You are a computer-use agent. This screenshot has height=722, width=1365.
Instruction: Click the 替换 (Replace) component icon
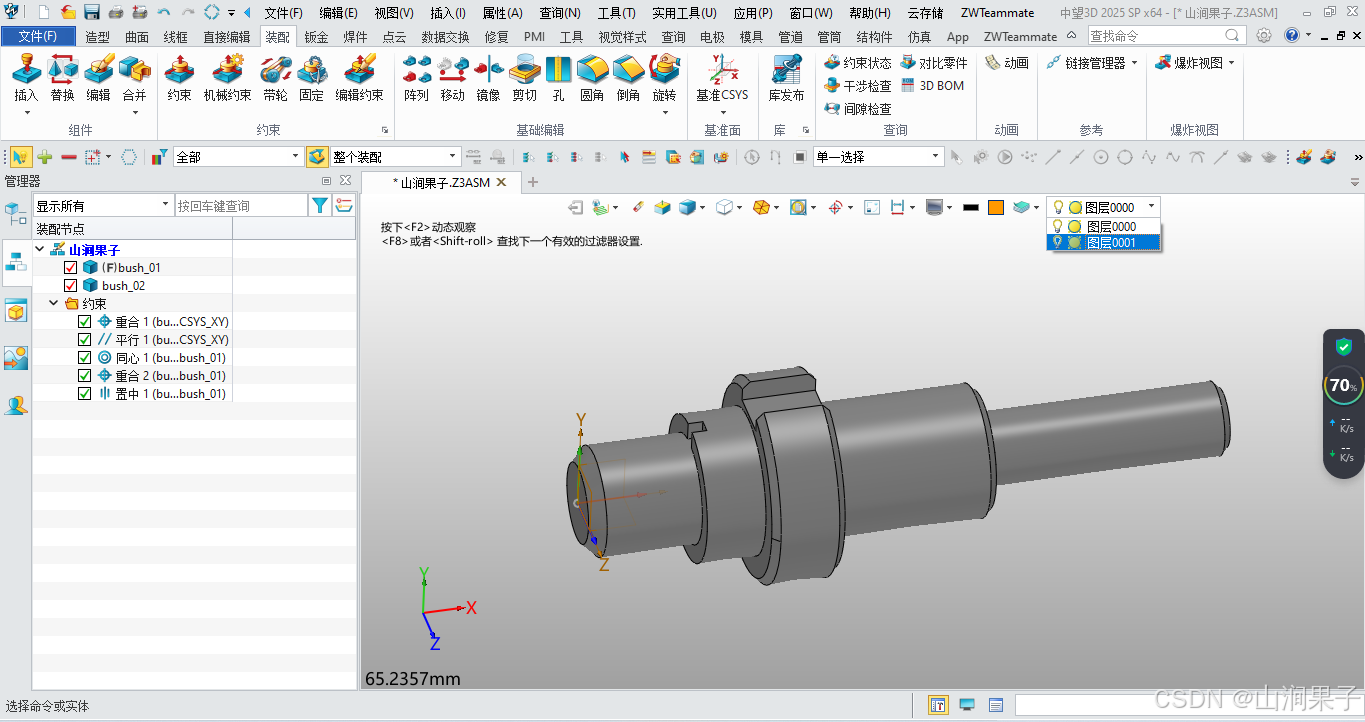(62, 70)
